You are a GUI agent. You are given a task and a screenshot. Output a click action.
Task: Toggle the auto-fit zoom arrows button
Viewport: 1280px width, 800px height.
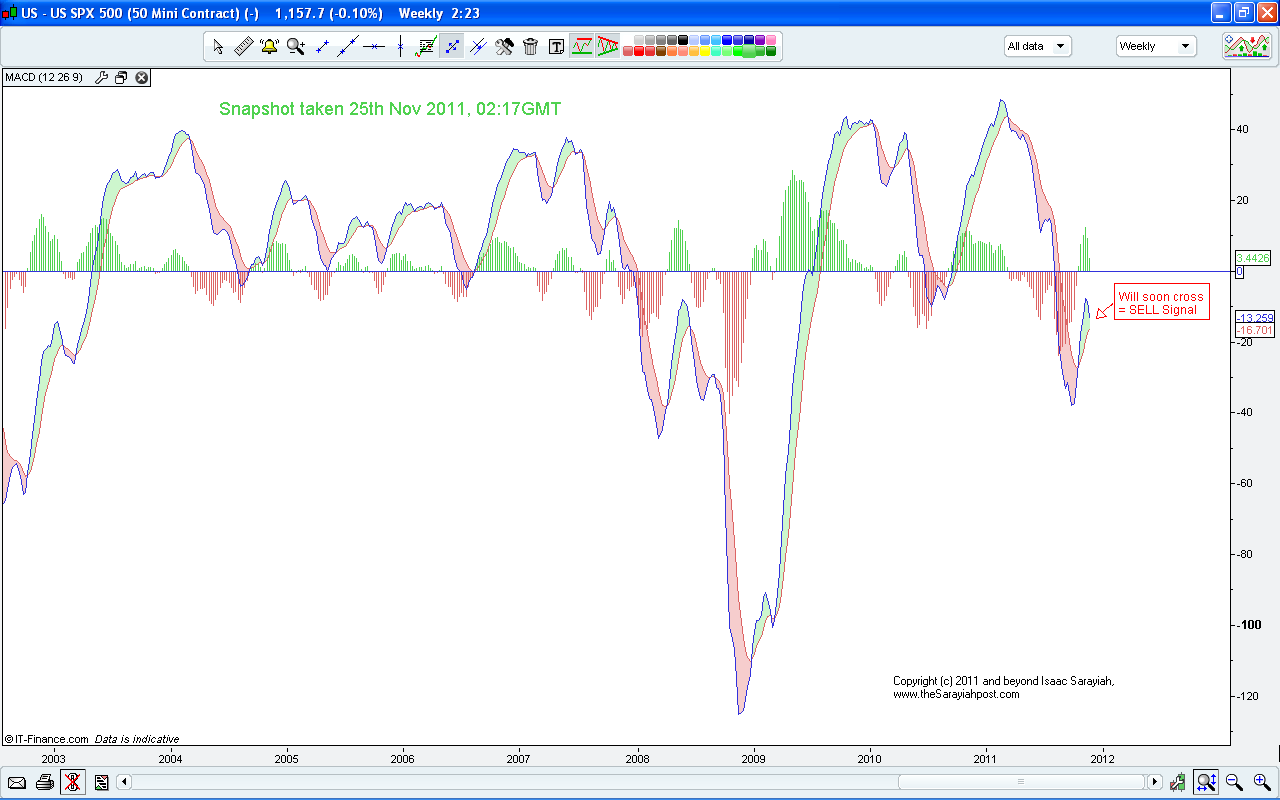1206,782
